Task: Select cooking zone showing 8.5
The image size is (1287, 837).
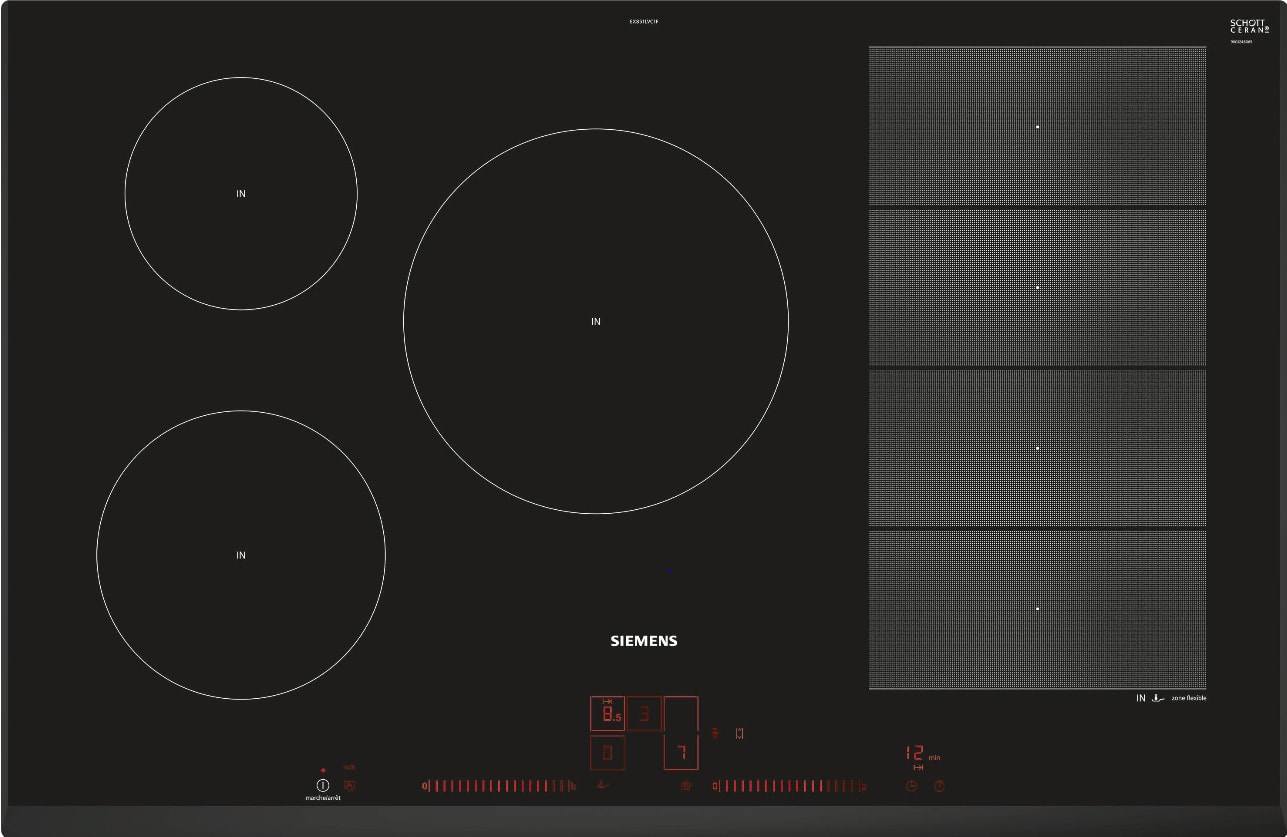Action: [x=607, y=714]
